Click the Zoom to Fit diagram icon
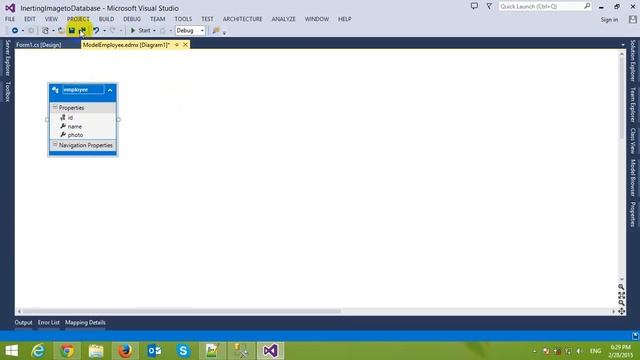Image resolution: width=640 pixels, height=360 pixels. (621, 295)
